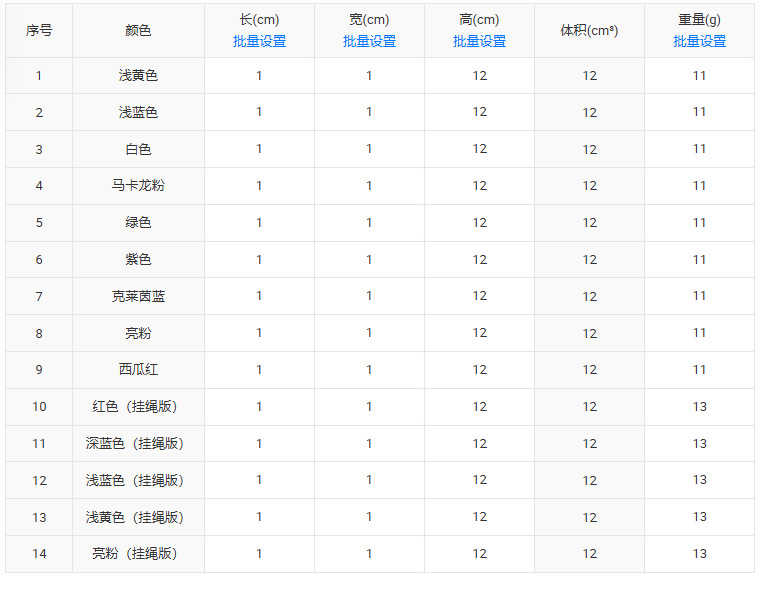
Task: Select the 紫色 color cell
Action: click(138, 260)
